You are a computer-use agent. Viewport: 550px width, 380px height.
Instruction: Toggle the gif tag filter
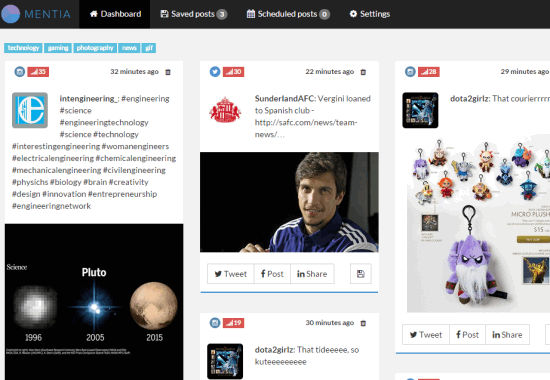(149, 48)
